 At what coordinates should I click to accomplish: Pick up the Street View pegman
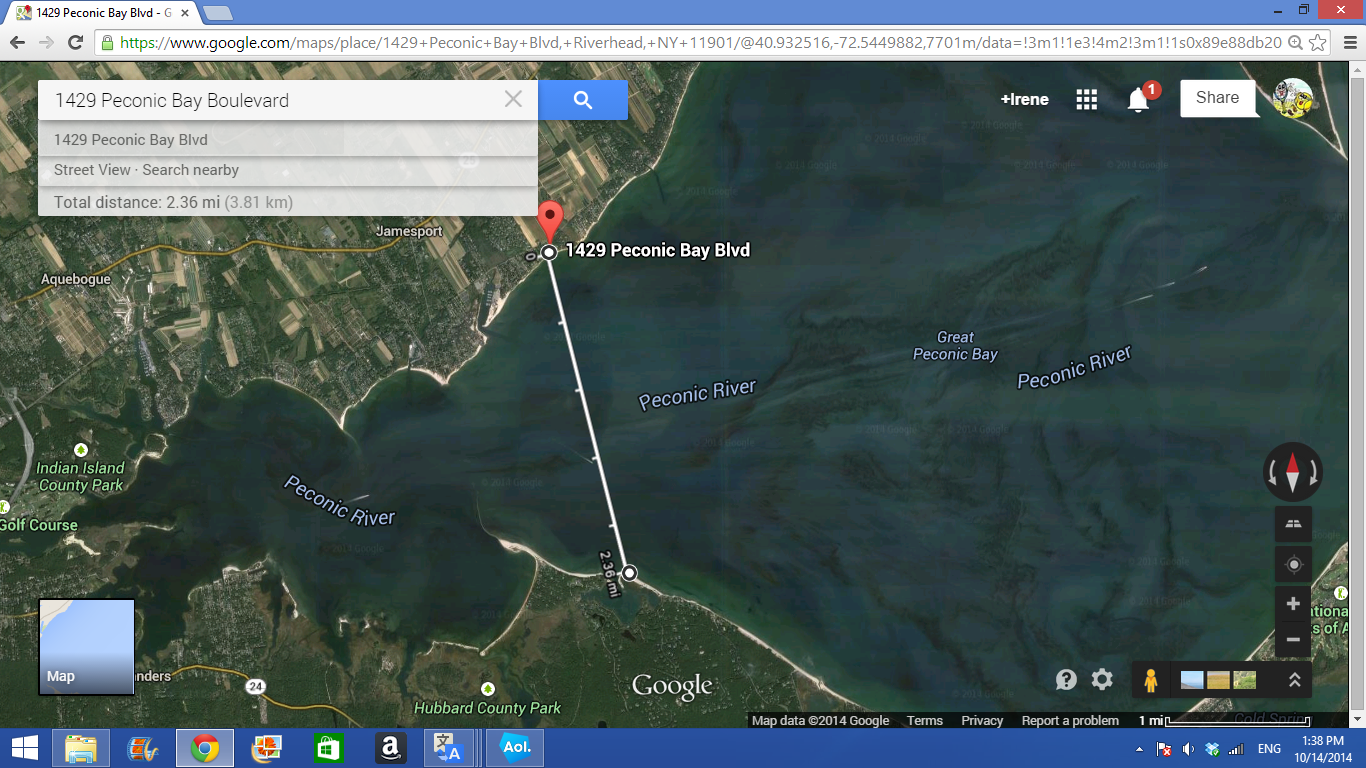coord(1150,681)
